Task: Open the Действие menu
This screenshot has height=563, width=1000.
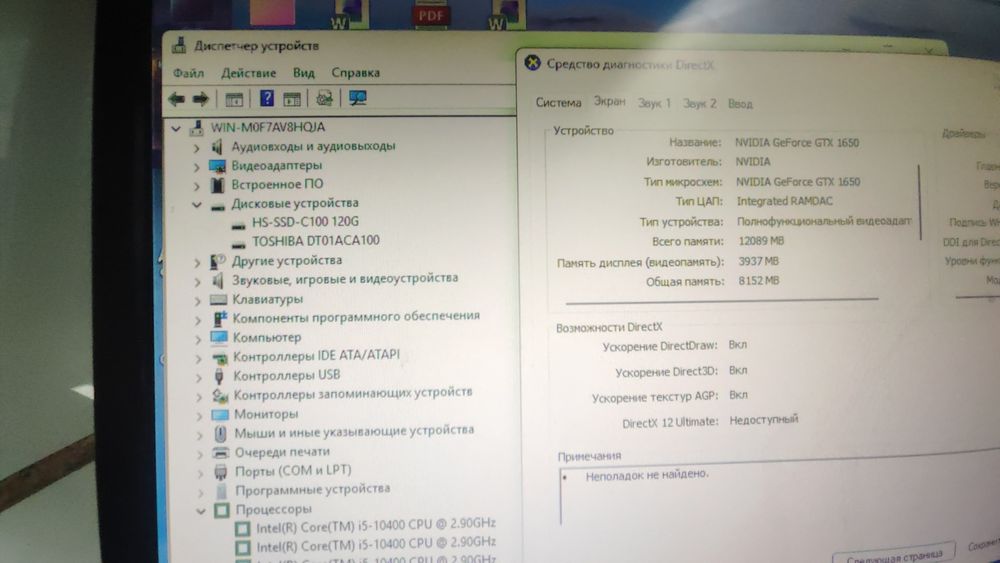Action: [x=249, y=73]
